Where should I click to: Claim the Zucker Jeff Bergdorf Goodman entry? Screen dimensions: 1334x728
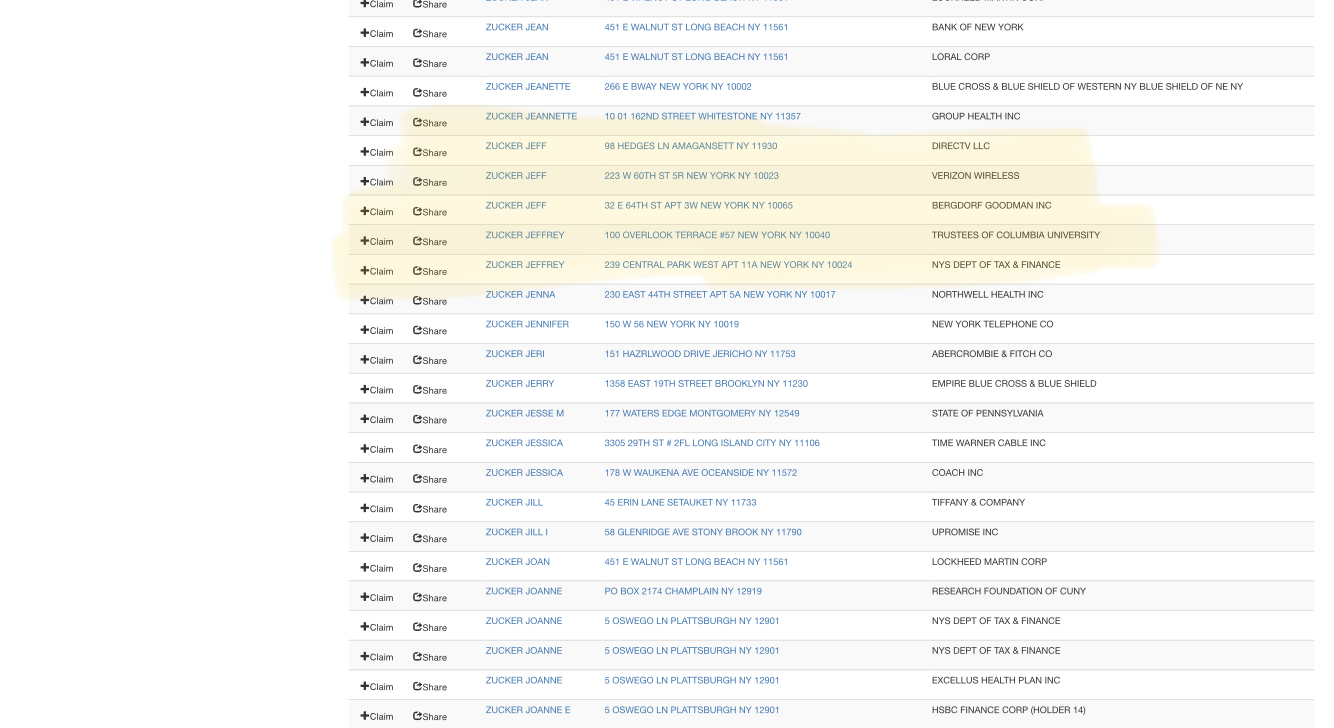(x=377, y=212)
